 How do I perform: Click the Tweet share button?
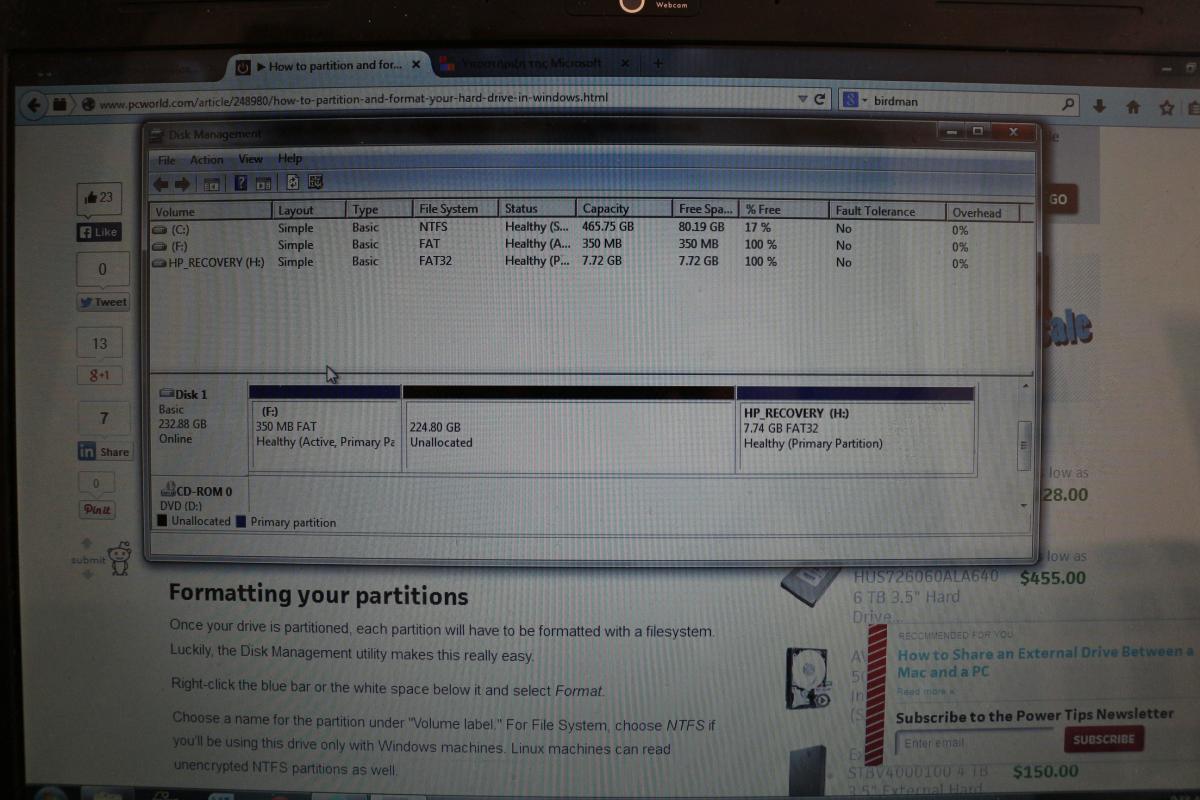[x=103, y=302]
